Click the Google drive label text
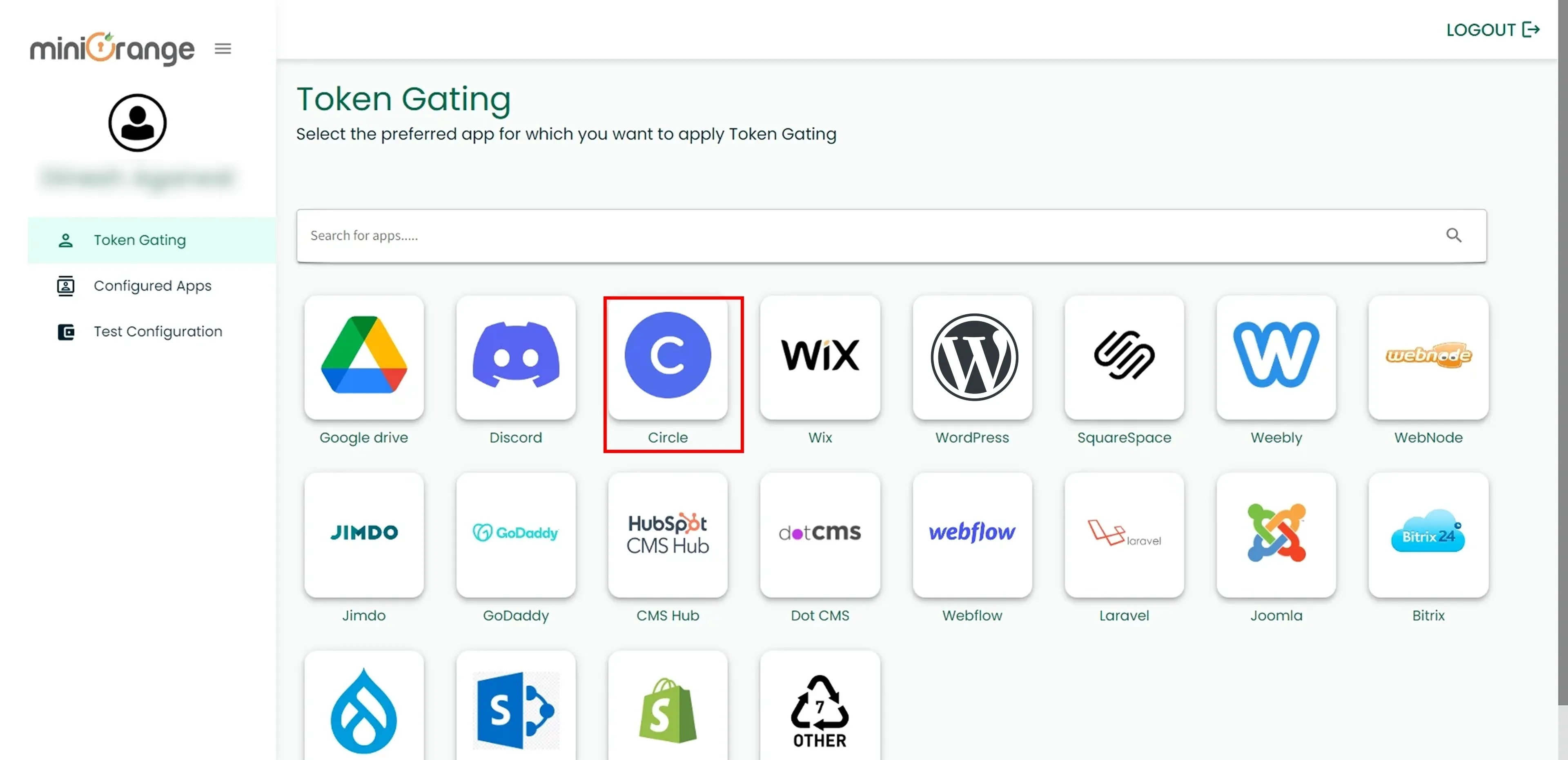This screenshot has width=1568, height=760. click(364, 438)
